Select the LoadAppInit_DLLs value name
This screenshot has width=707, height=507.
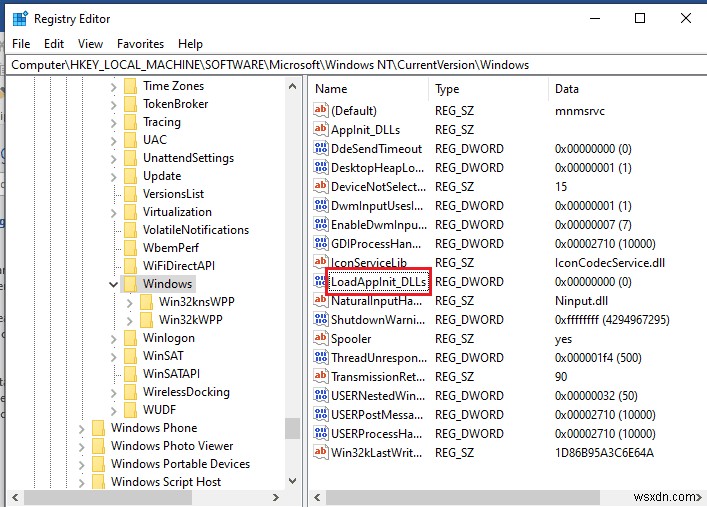pos(378,282)
